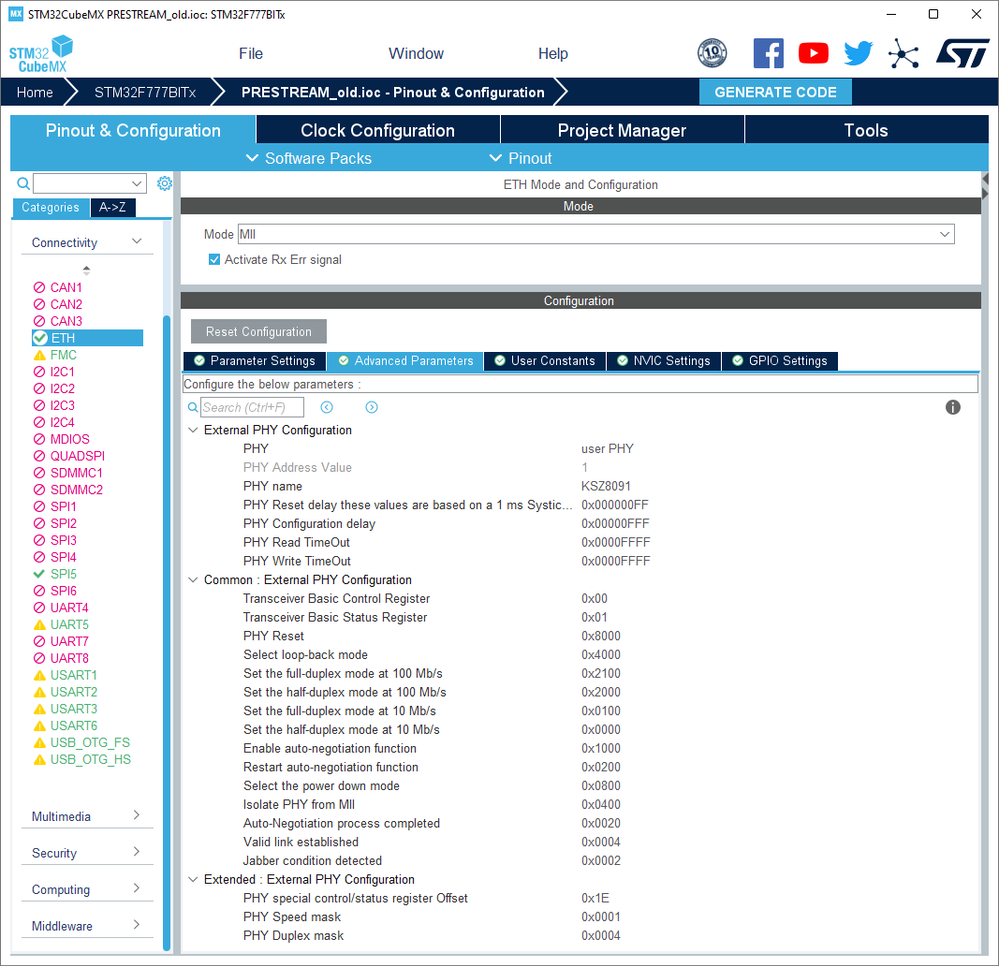Switch to Clock Configuration tab
Image resolution: width=999 pixels, height=966 pixels.
(378, 130)
